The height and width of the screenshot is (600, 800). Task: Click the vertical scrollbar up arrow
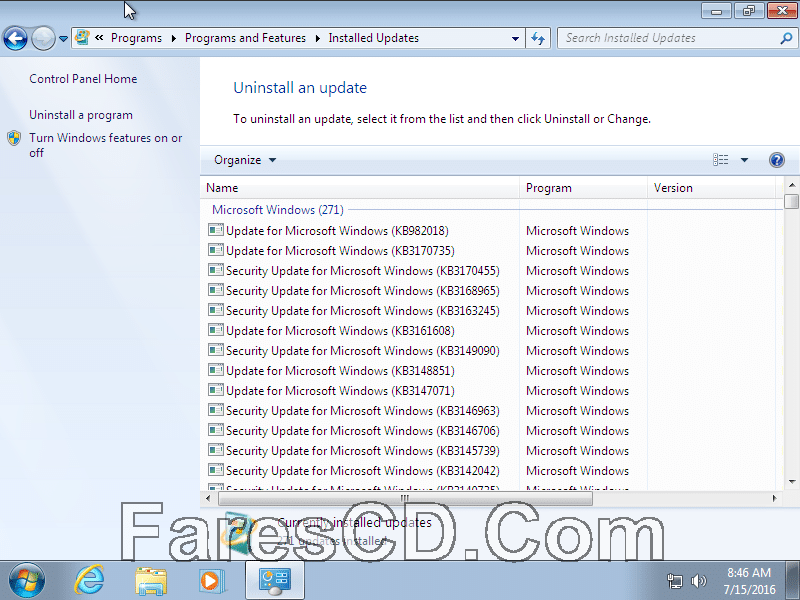point(792,185)
